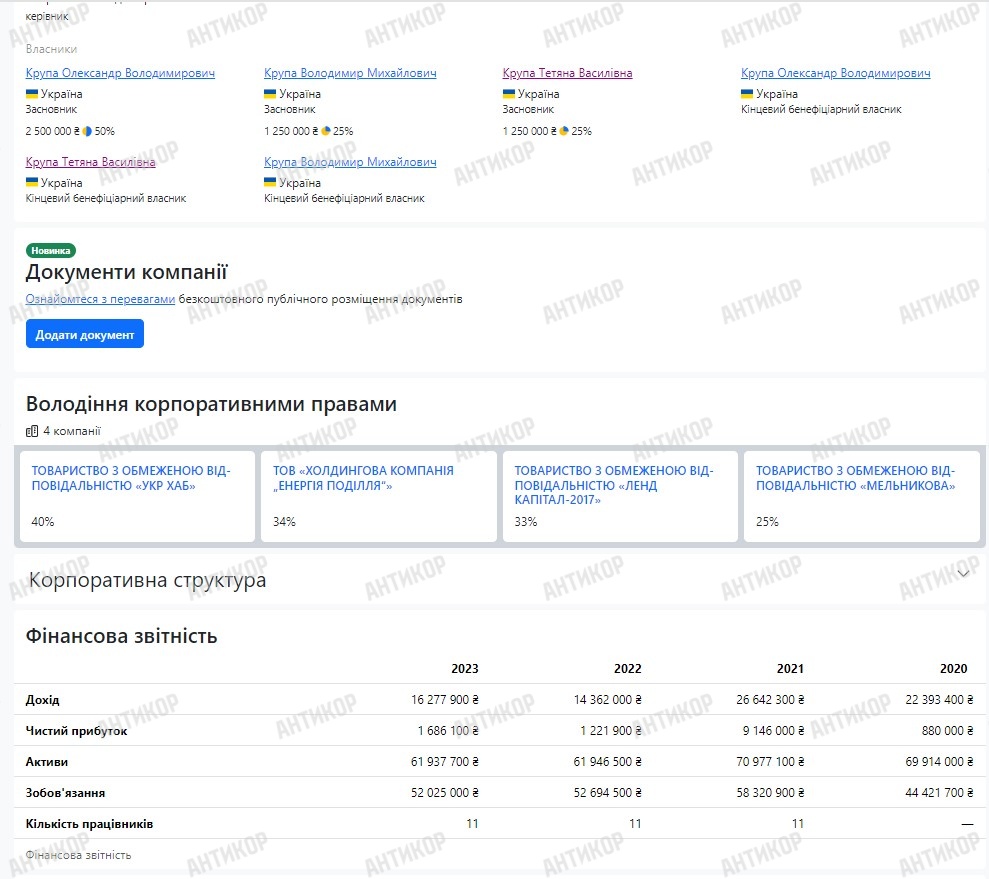The height and width of the screenshot is (879, 989).
Task: Click the green "Новинка" badge
Action: 51,251
